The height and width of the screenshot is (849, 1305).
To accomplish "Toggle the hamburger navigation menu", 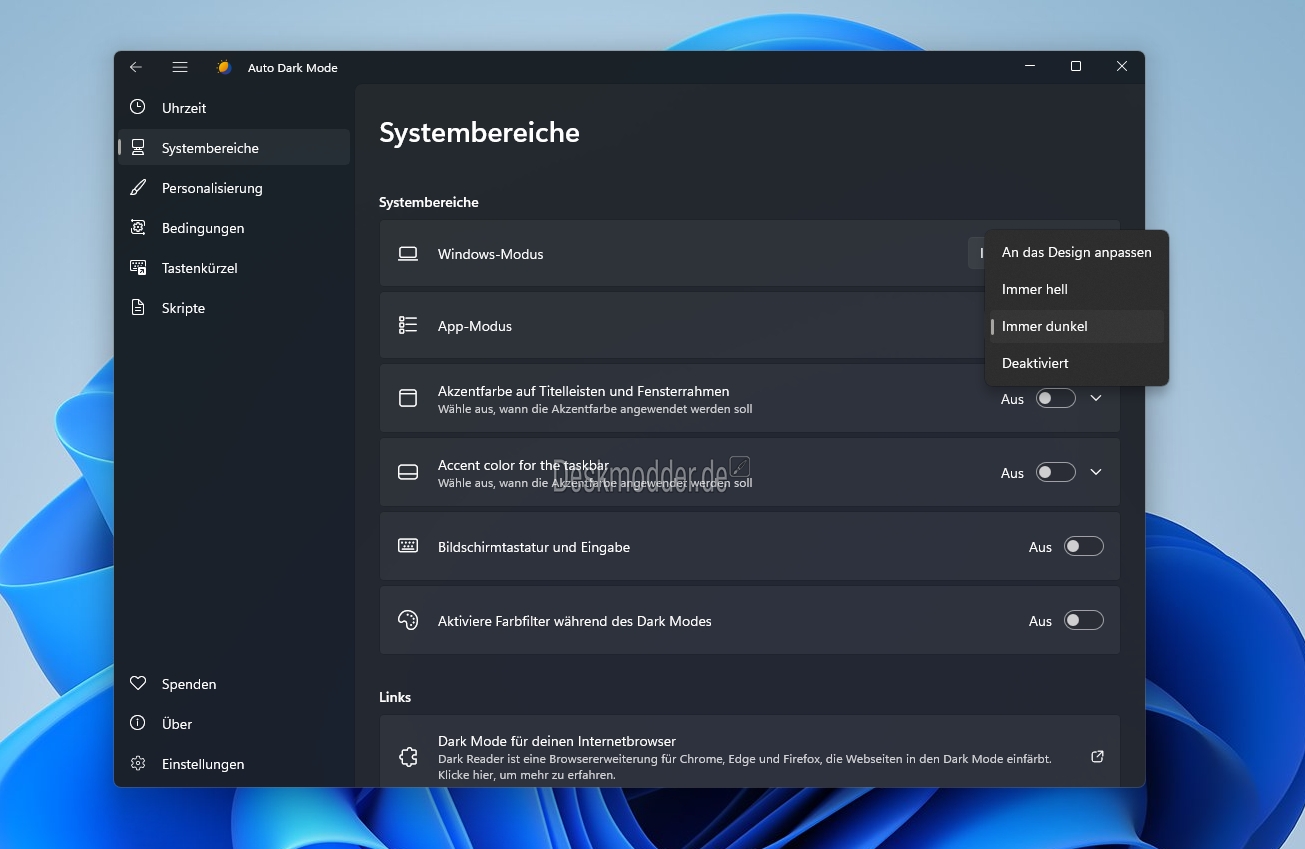I will [x=180, y=67].
